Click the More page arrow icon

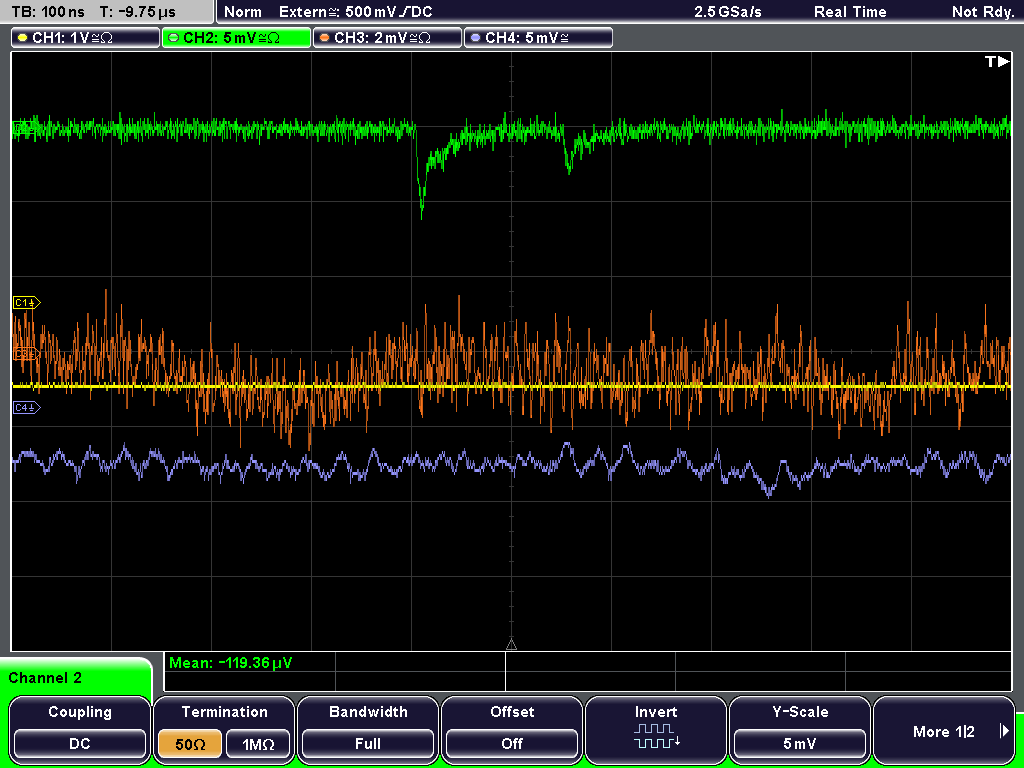(1004, 731)
